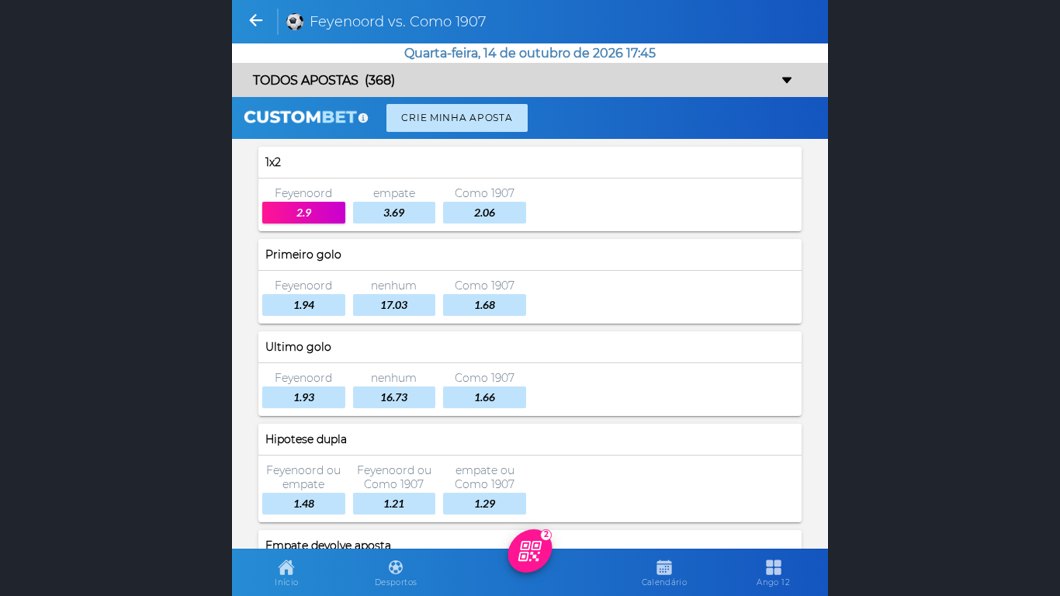
Task: Click the match date Quarta-feira 14 de outubro
Action: 530,53
